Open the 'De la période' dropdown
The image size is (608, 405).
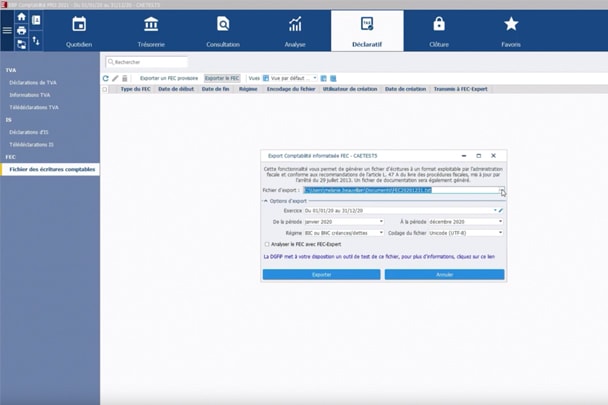click(x=381, y=222)
